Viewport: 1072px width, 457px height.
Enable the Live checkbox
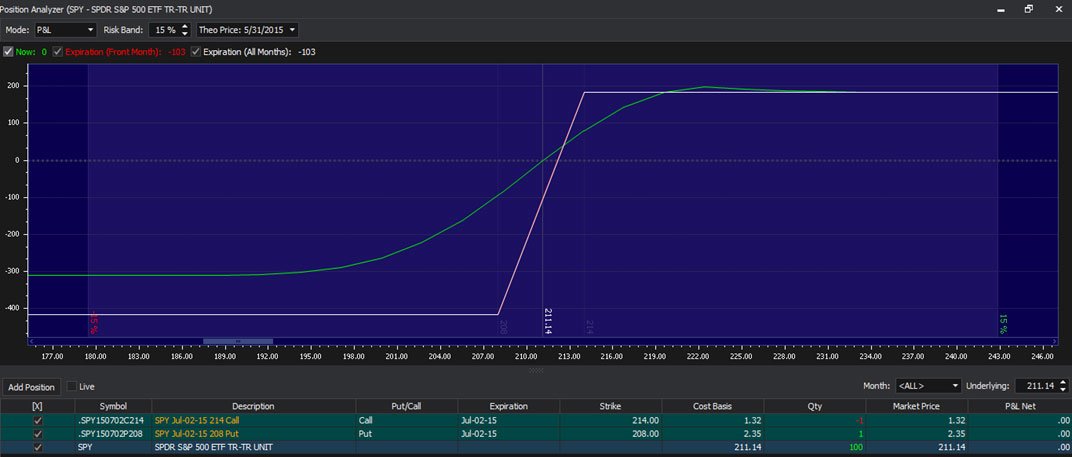[x=71, y=386]
